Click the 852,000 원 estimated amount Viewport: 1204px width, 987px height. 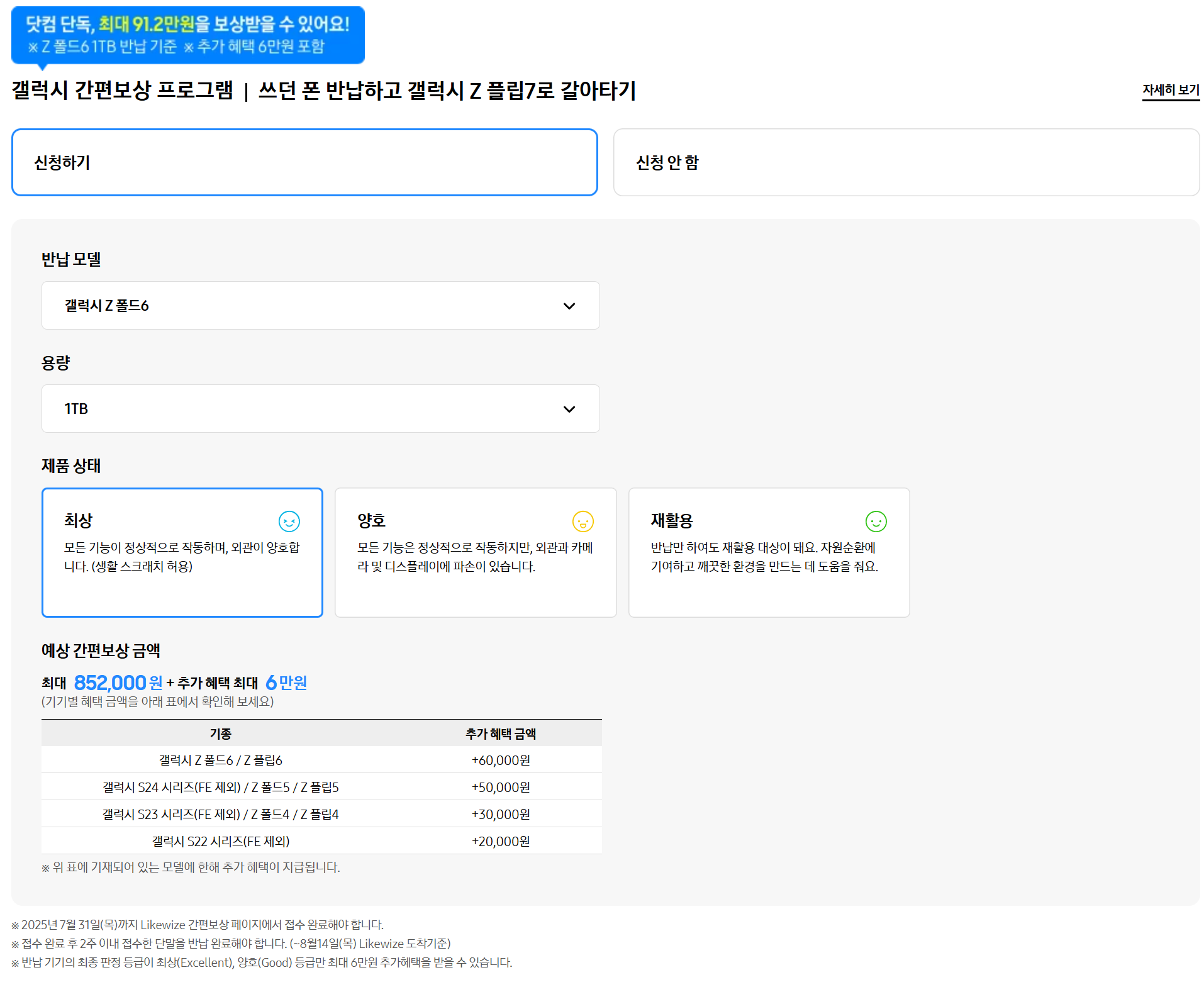[x=118, y=683]
